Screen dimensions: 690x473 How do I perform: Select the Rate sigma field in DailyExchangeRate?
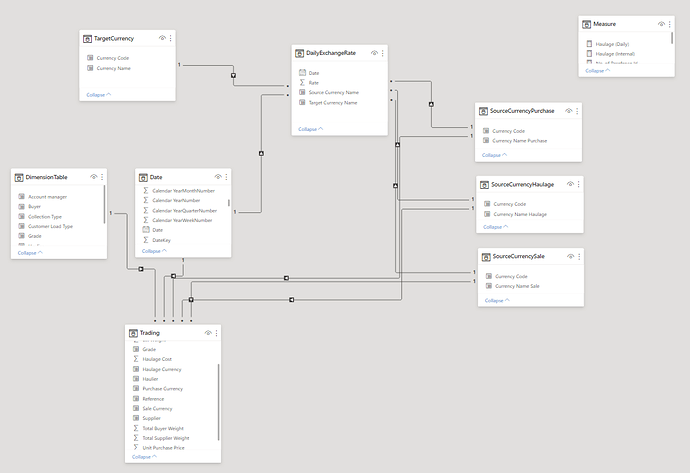pos(302,83)
